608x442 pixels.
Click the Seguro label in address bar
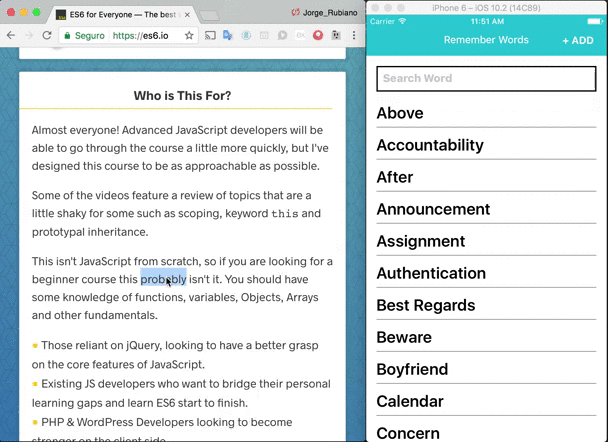[x=90, y=36]
